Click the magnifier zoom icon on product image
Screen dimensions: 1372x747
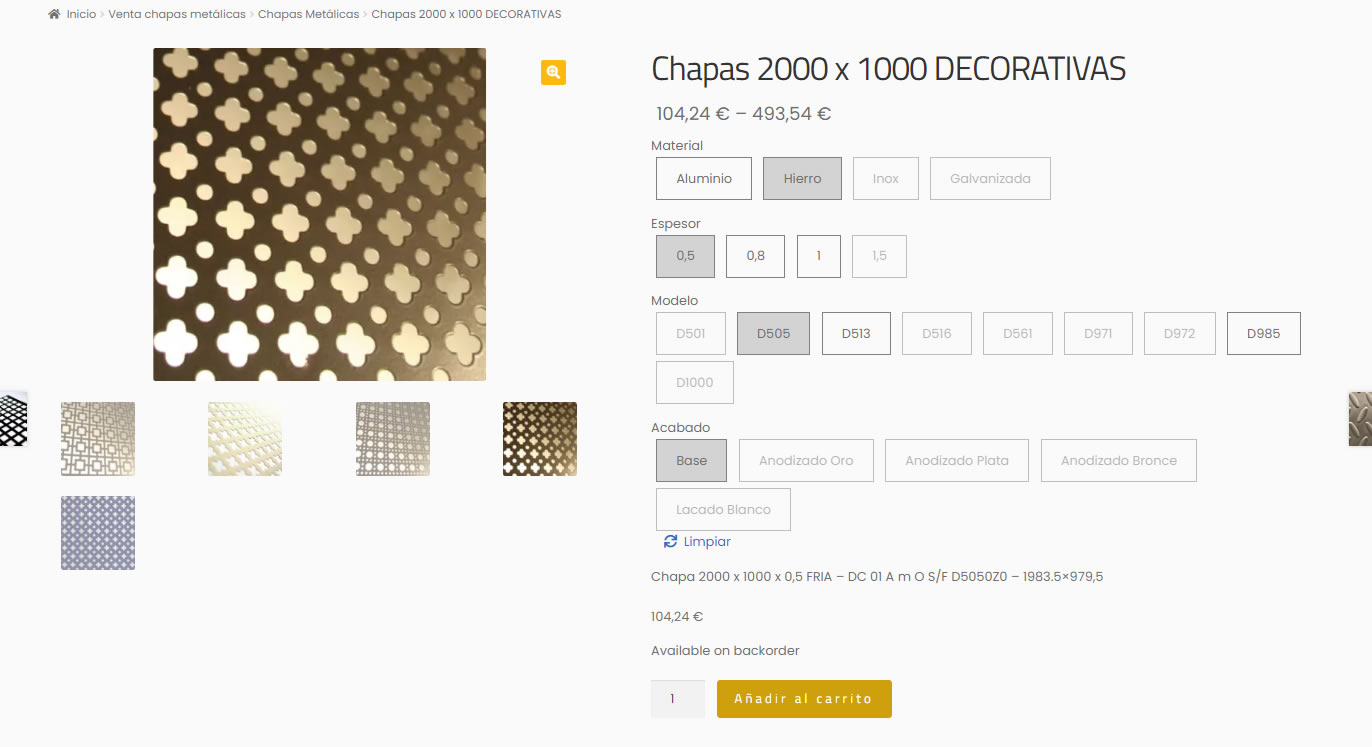553,72
